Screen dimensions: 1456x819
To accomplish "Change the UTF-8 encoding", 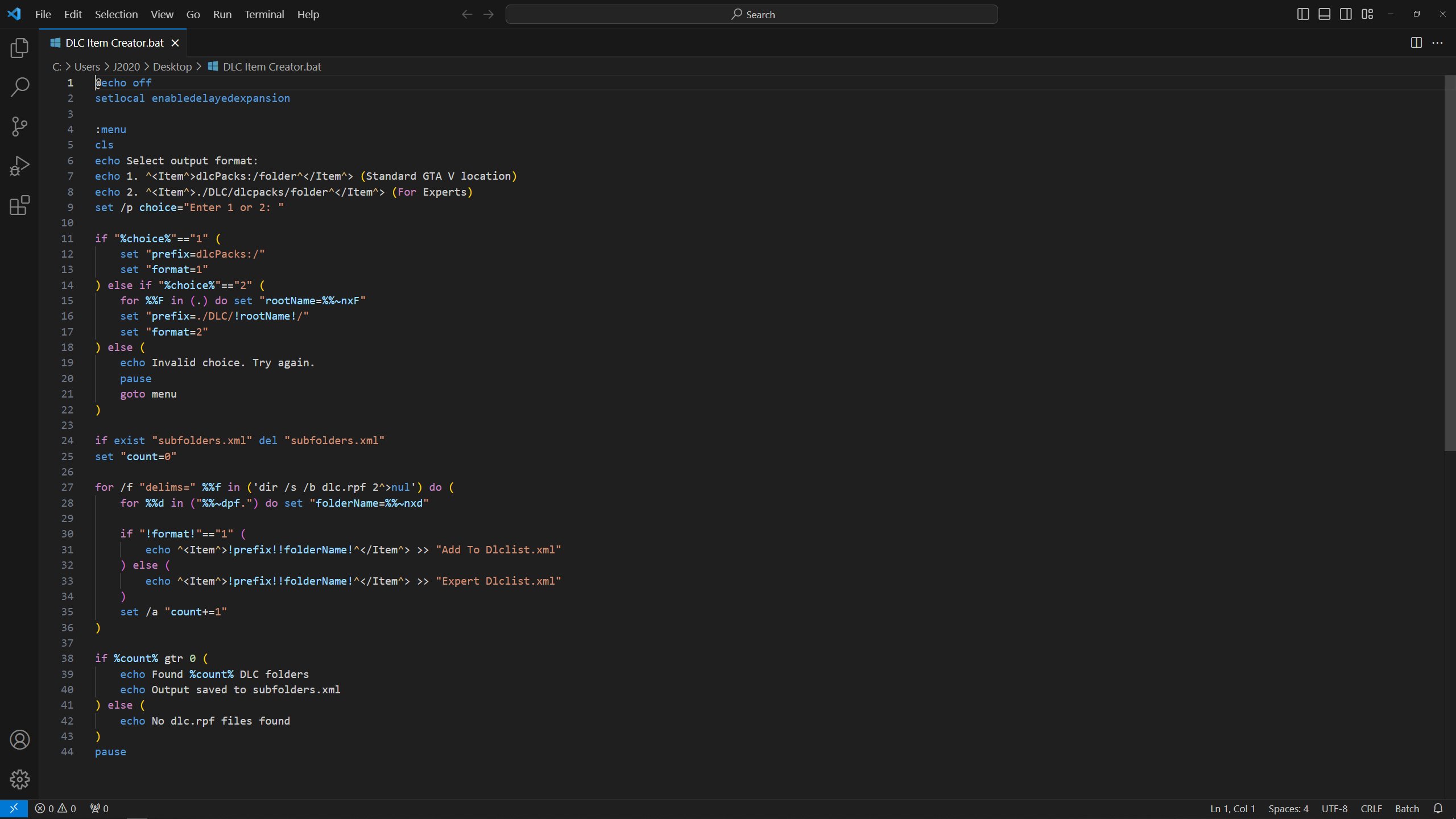I will tap(1334, 808).
